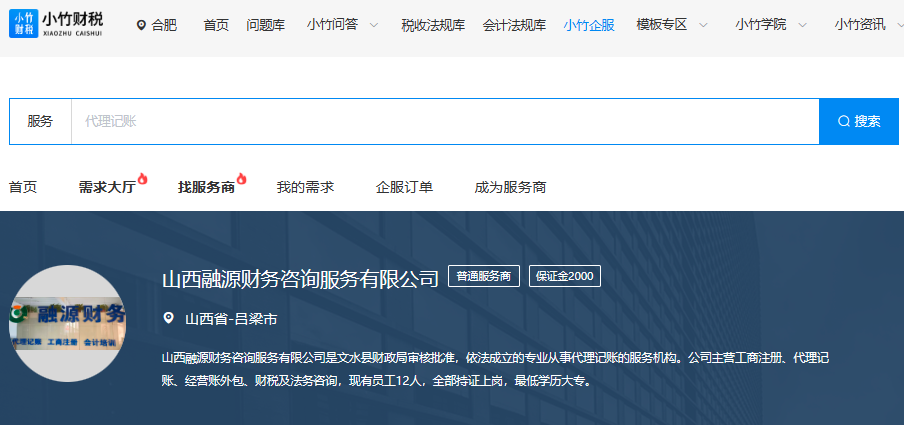Click the 山西省-吕梁市 location text

tap(231, 319)
